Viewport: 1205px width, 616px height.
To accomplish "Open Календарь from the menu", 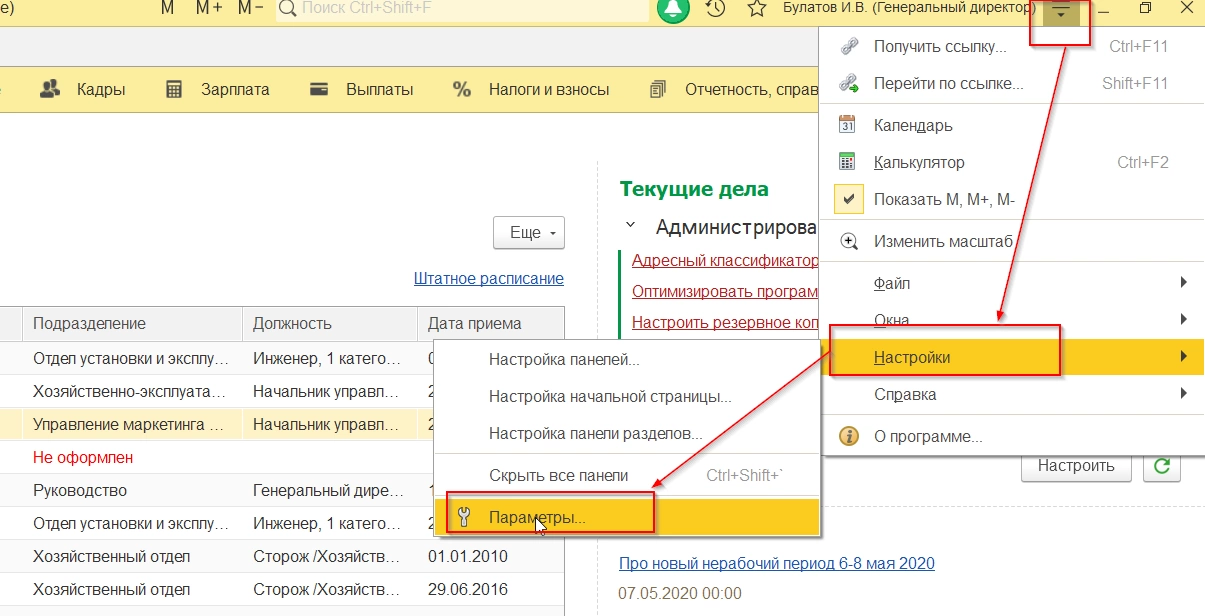I will tap(1012, 126).
